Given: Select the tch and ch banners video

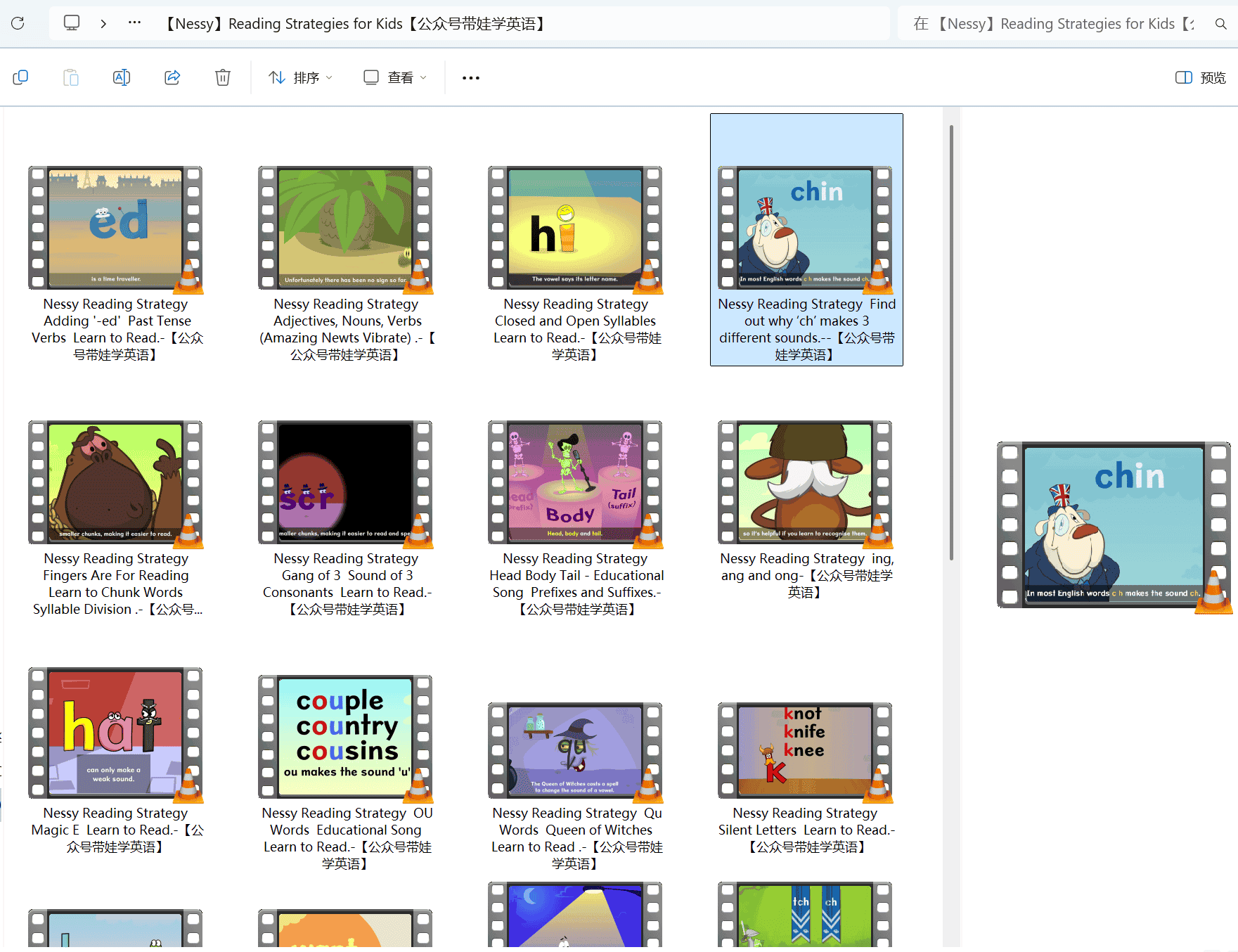Looking at the screenshot, I should (806, 914).
